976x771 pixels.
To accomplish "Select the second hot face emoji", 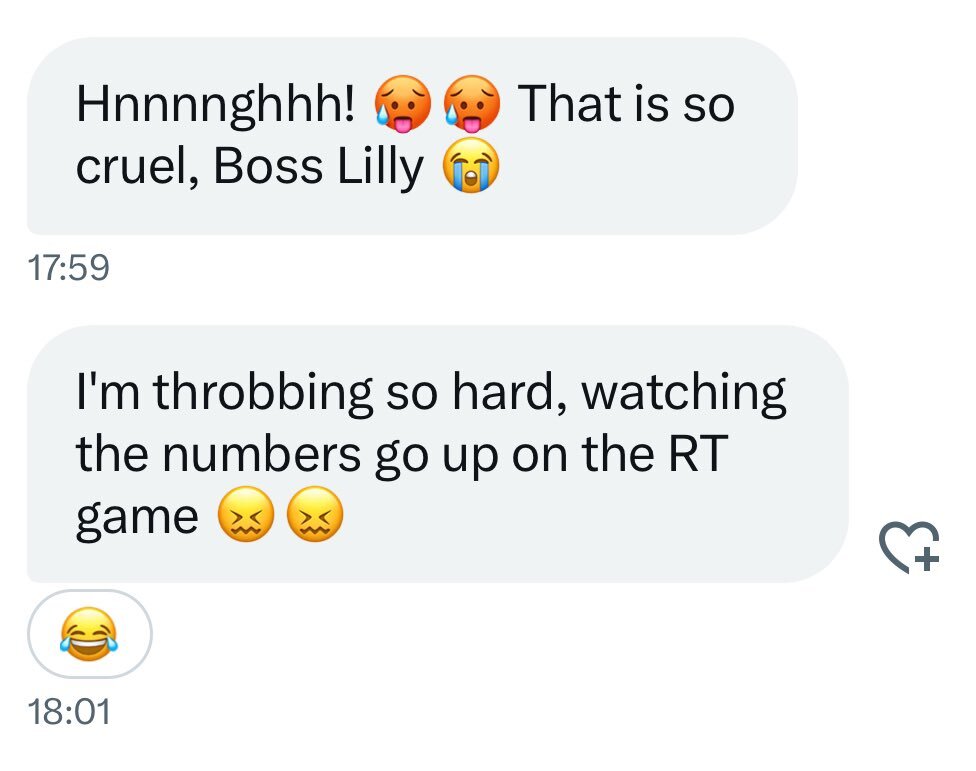I will click(x=471, y=104).
